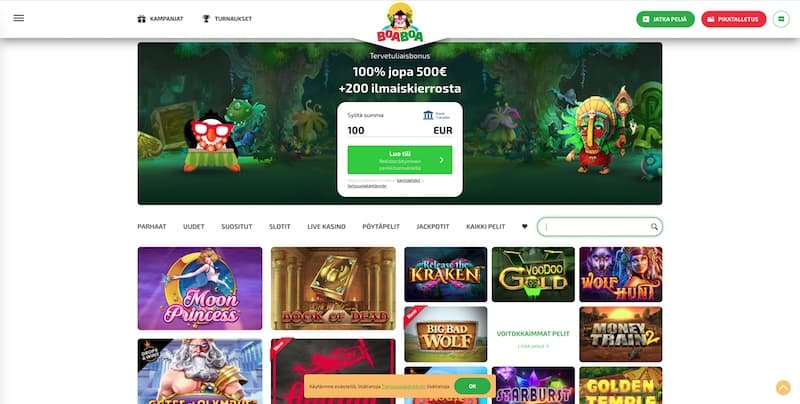This screenshot has width=800, height=404.
Task: Click the Jatka peliä button
Action: [665, 19]
